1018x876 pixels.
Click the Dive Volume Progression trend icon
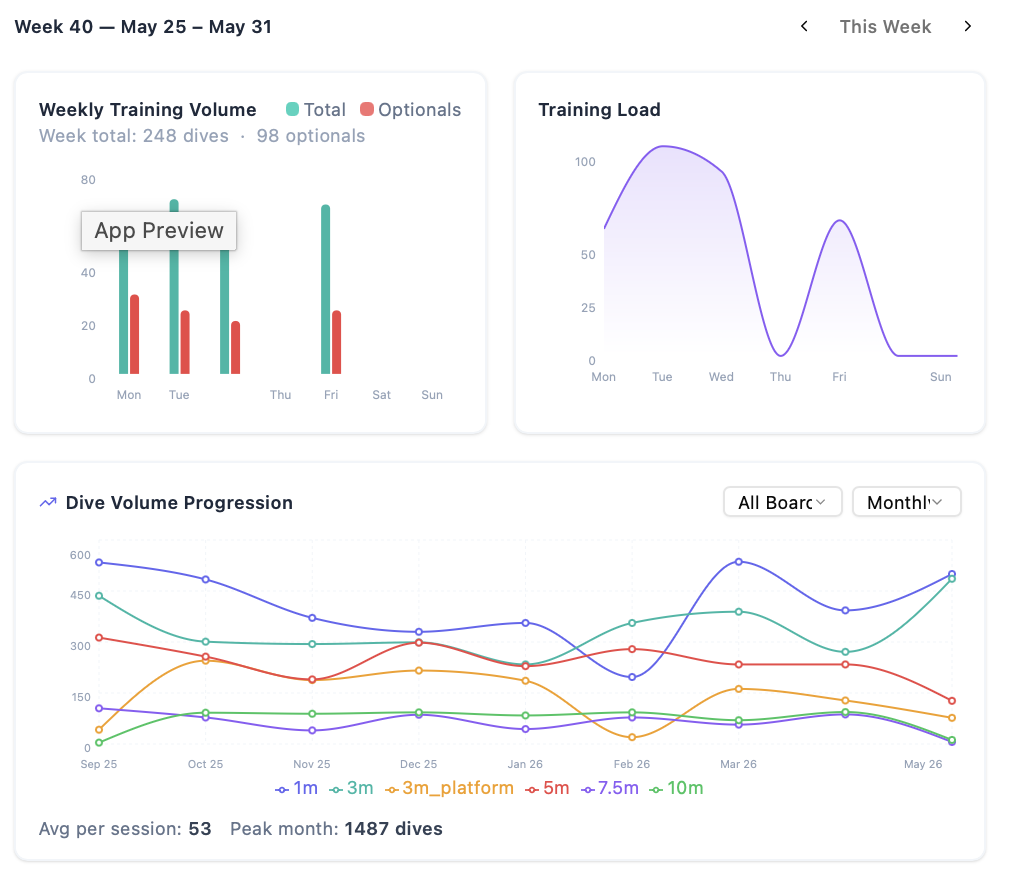click(x=48, y=503)
